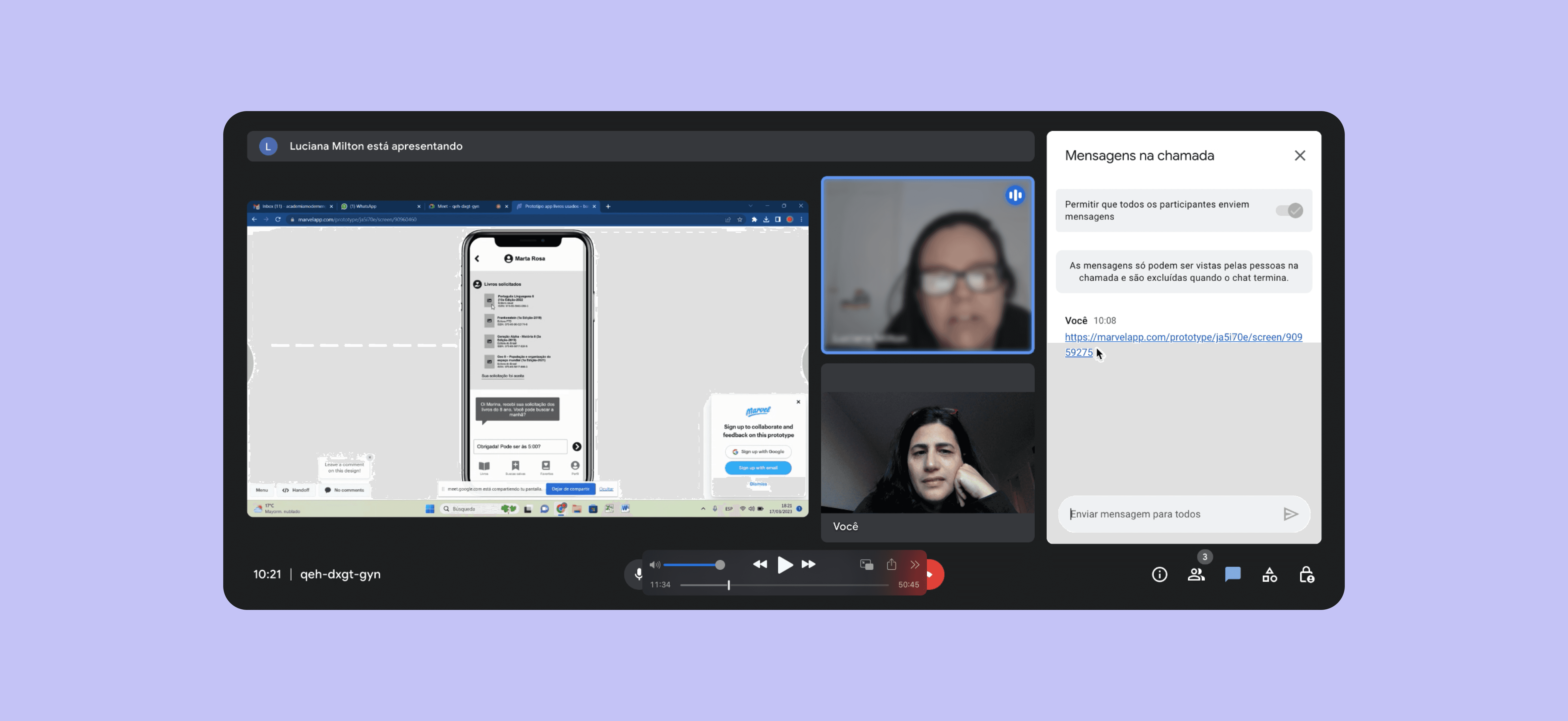
Task: Click 'Sign up with email' button
Action: (758, 468)
